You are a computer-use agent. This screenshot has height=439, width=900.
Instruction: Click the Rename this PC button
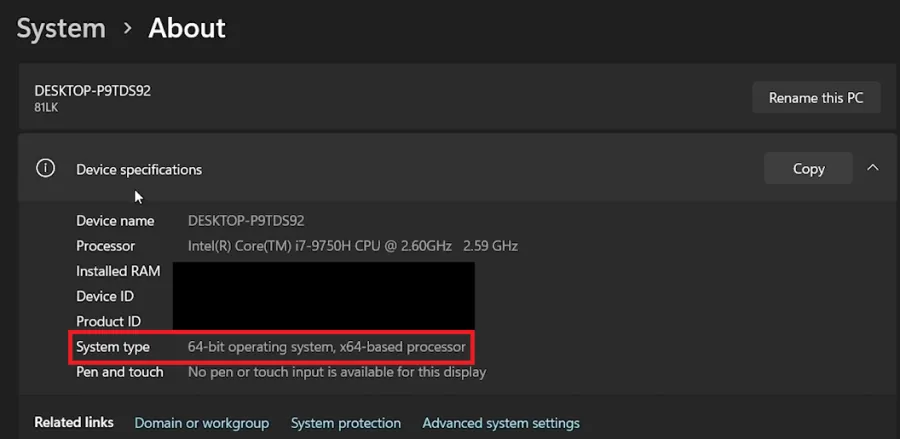(x=816, y=98)
